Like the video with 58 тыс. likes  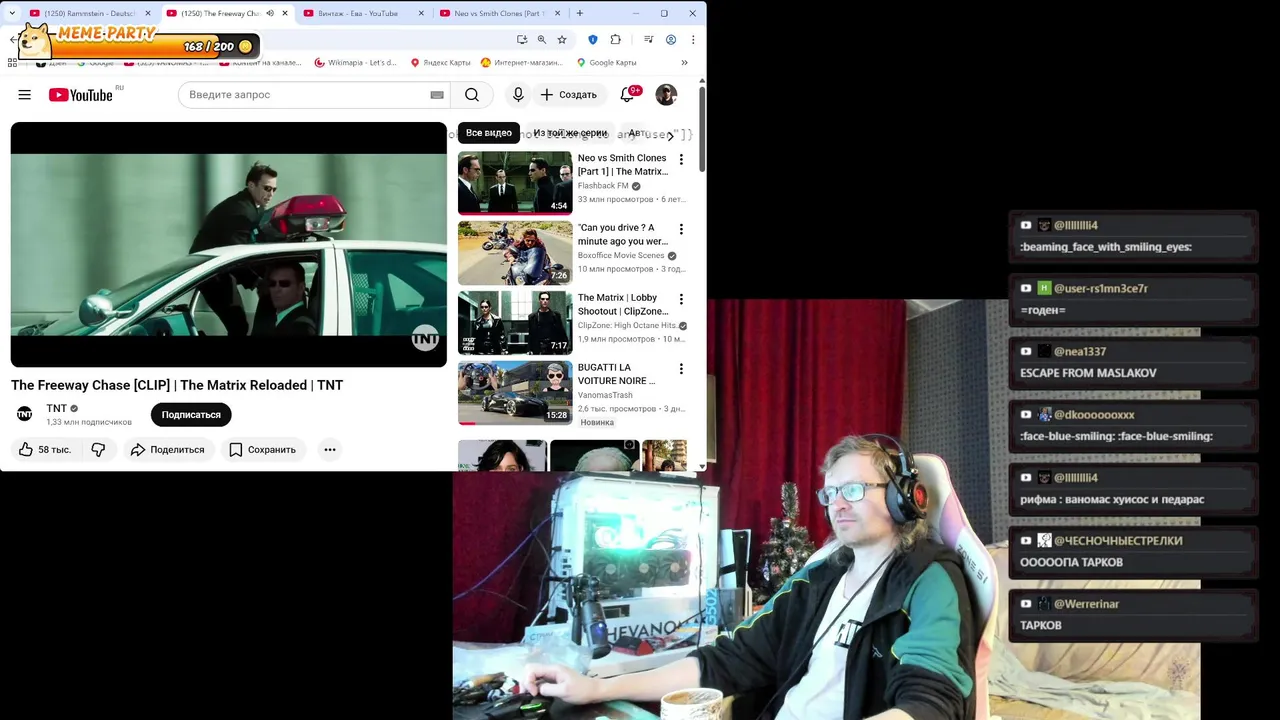tap(44, 450)
